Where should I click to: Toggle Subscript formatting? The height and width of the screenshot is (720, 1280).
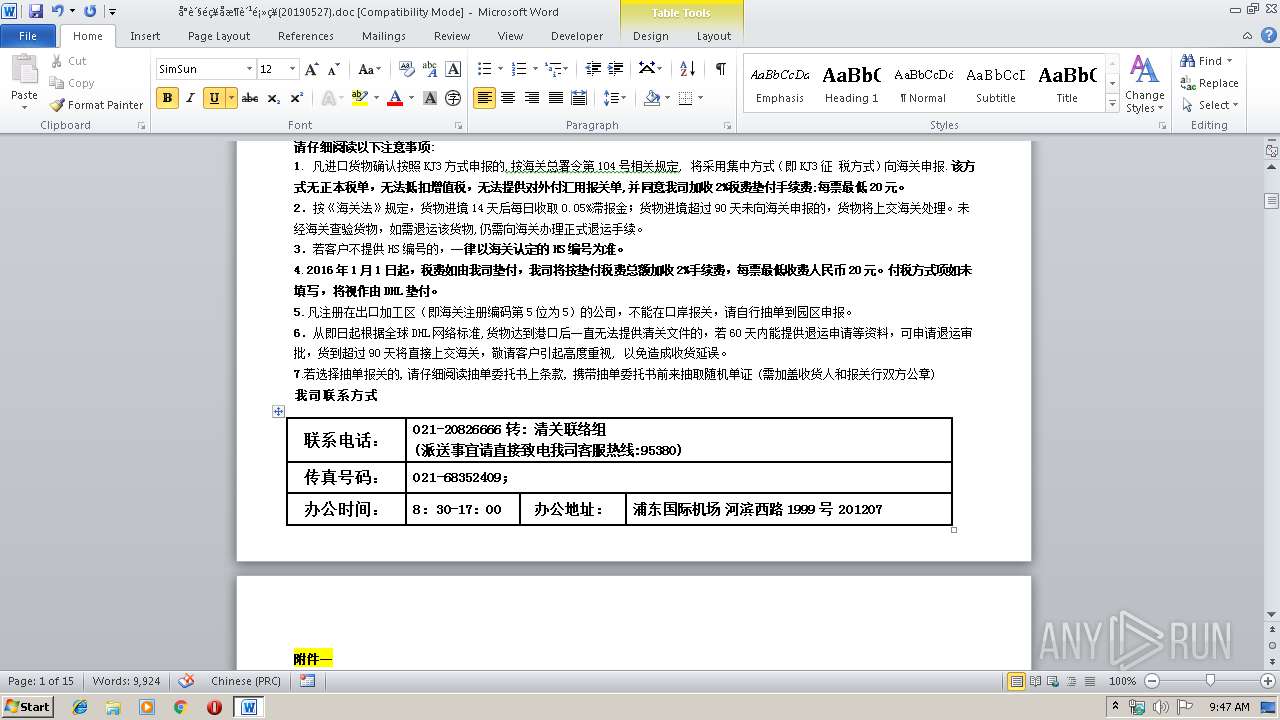(274, 98)
